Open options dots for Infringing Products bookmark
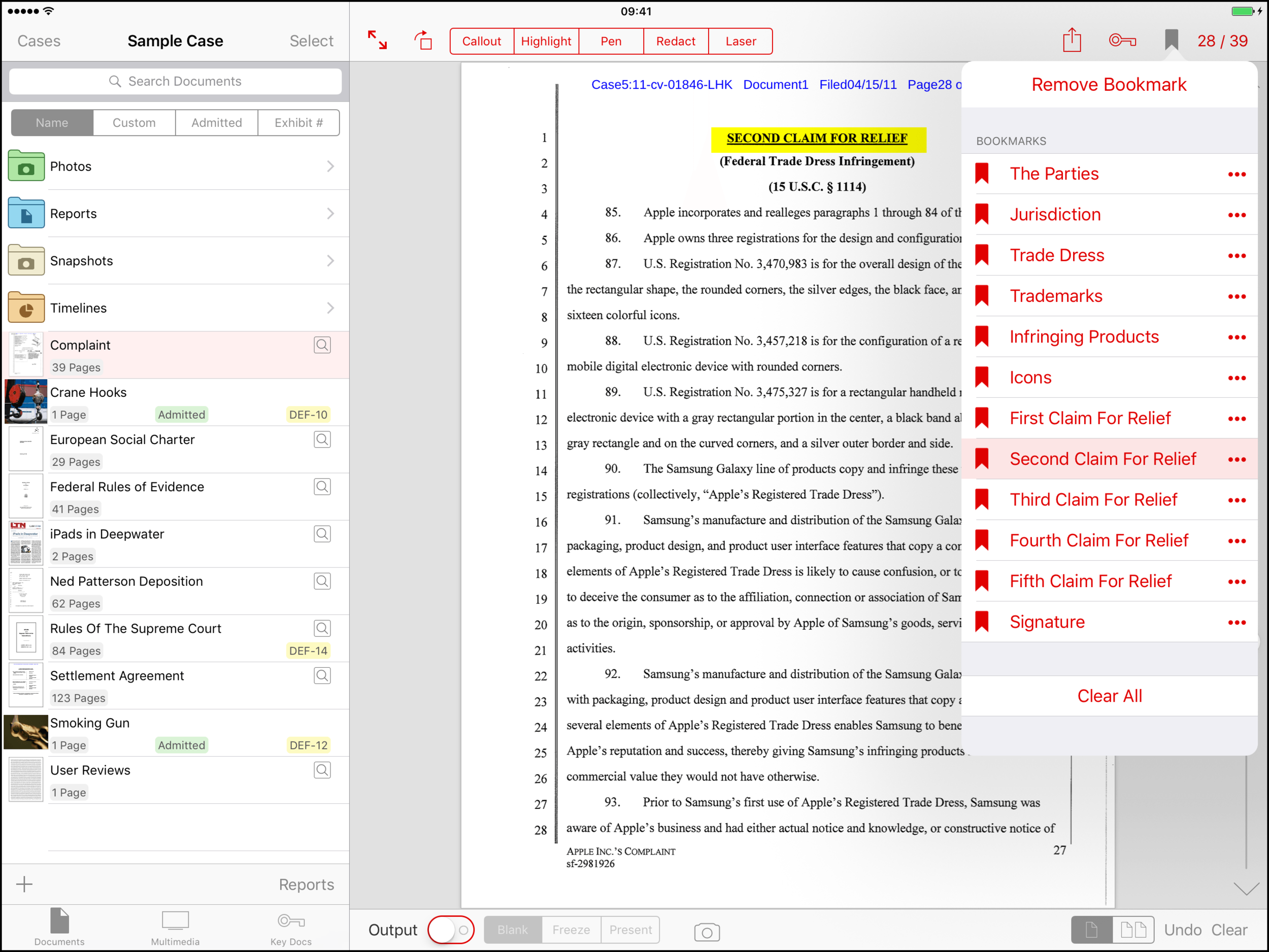1269x952 pixels. [x=1237, y=337]
